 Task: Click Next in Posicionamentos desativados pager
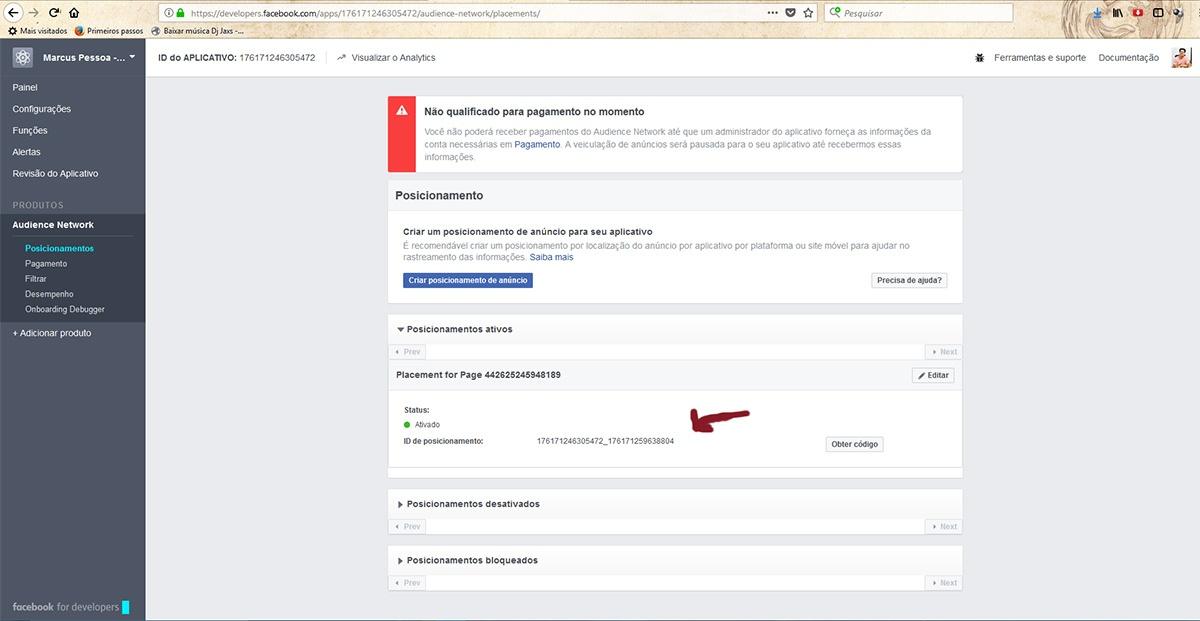tap(944, 526)
